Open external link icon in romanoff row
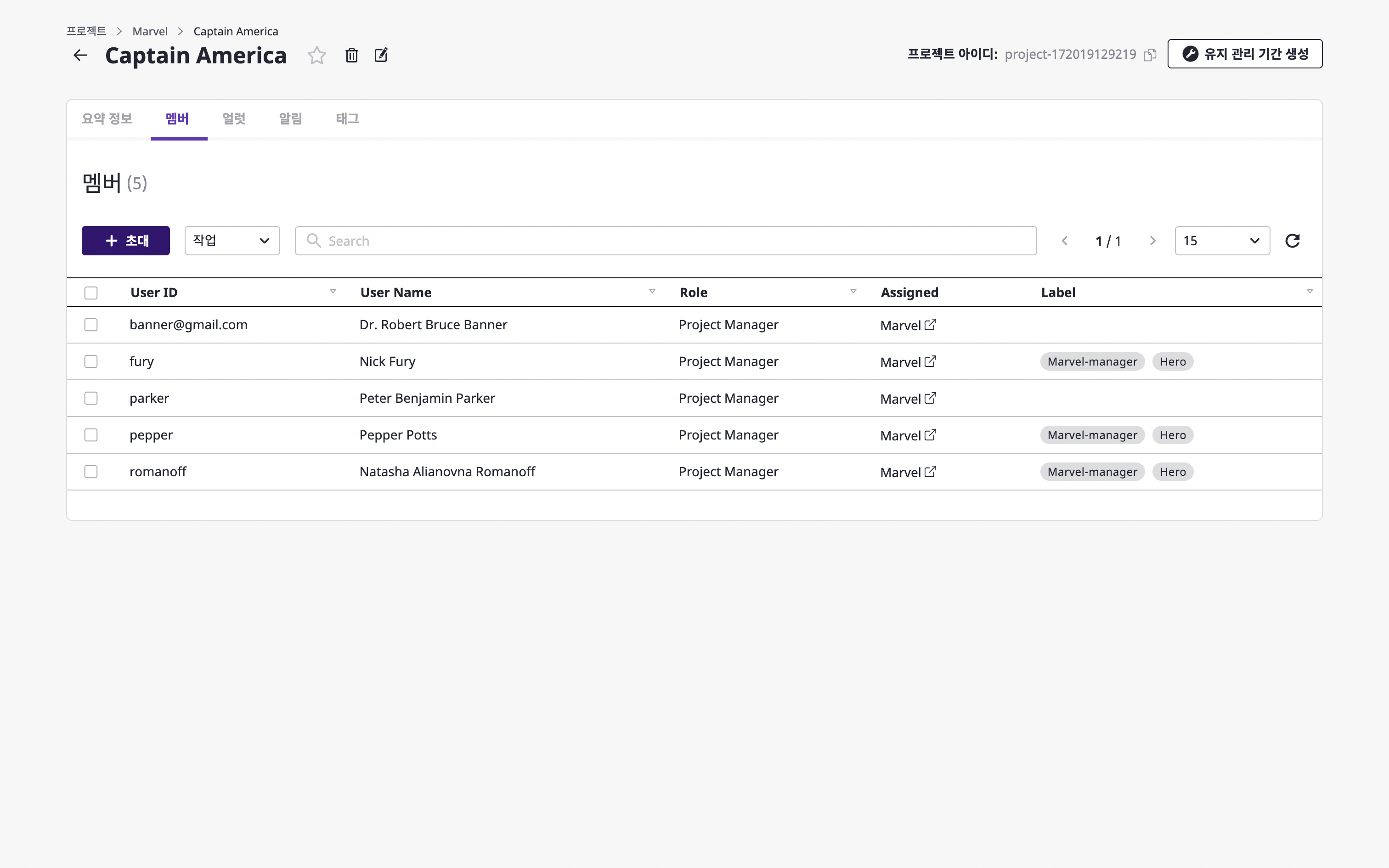 pyautogui.click(x=930, y=472)
